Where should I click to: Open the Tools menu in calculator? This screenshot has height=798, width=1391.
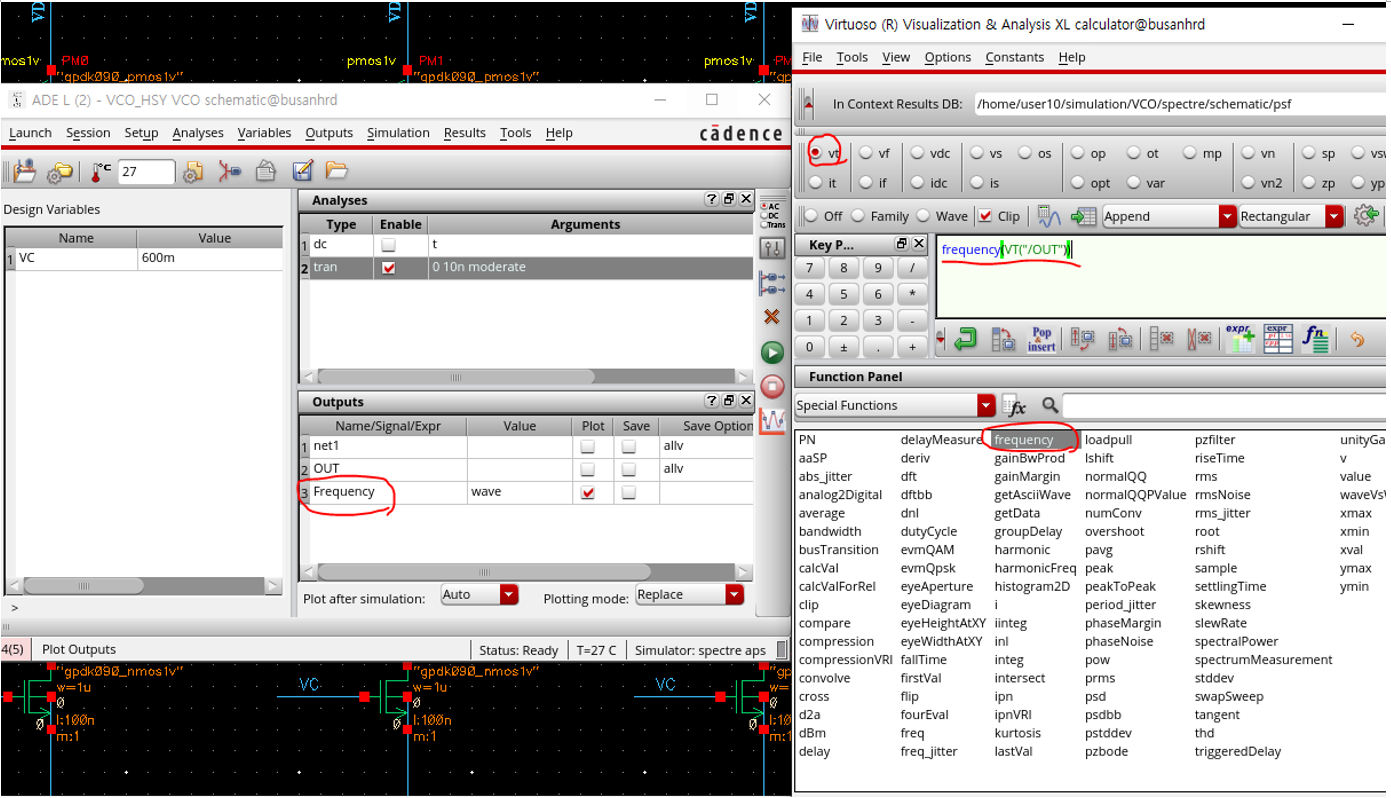click(852, 57)
